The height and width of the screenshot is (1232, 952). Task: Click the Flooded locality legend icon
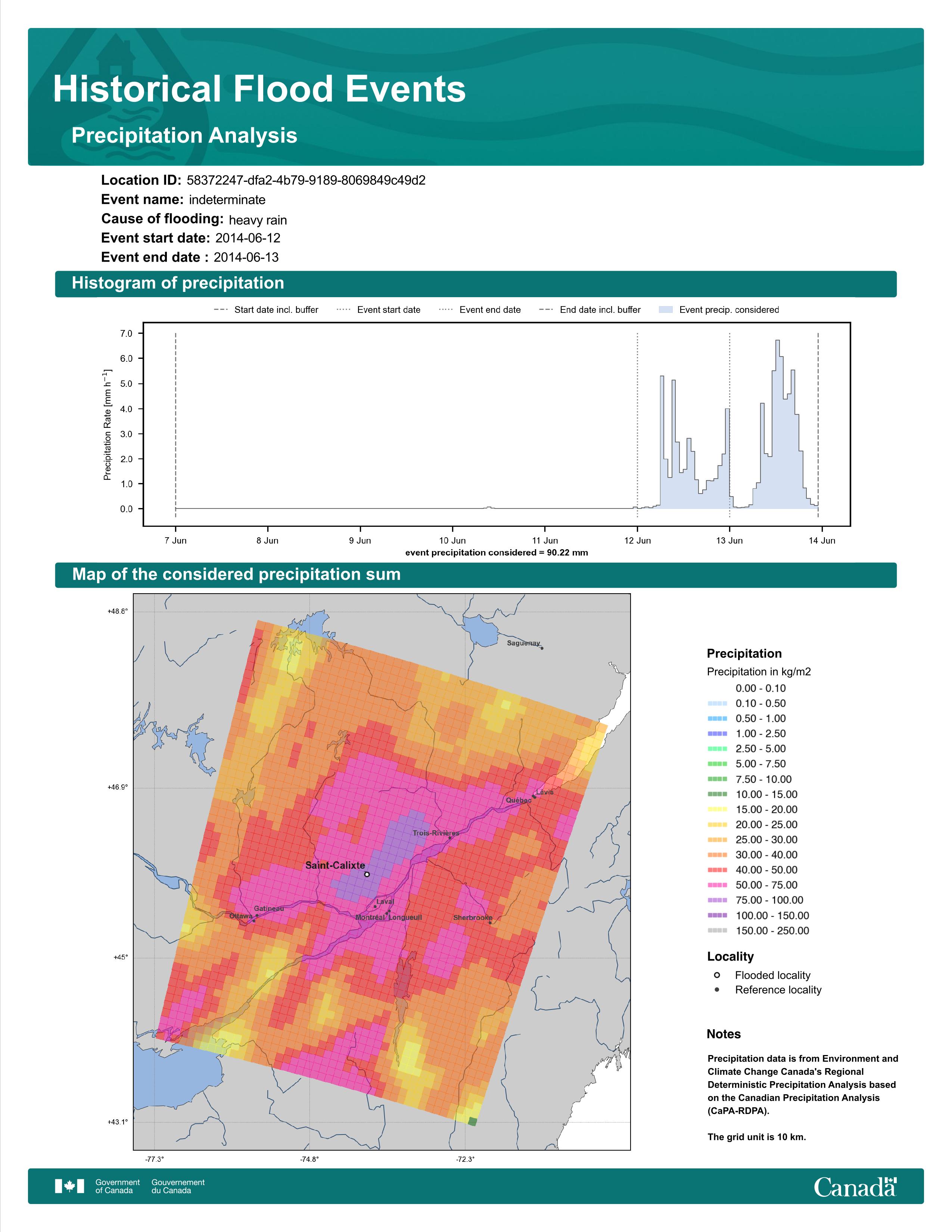point(717,975)
